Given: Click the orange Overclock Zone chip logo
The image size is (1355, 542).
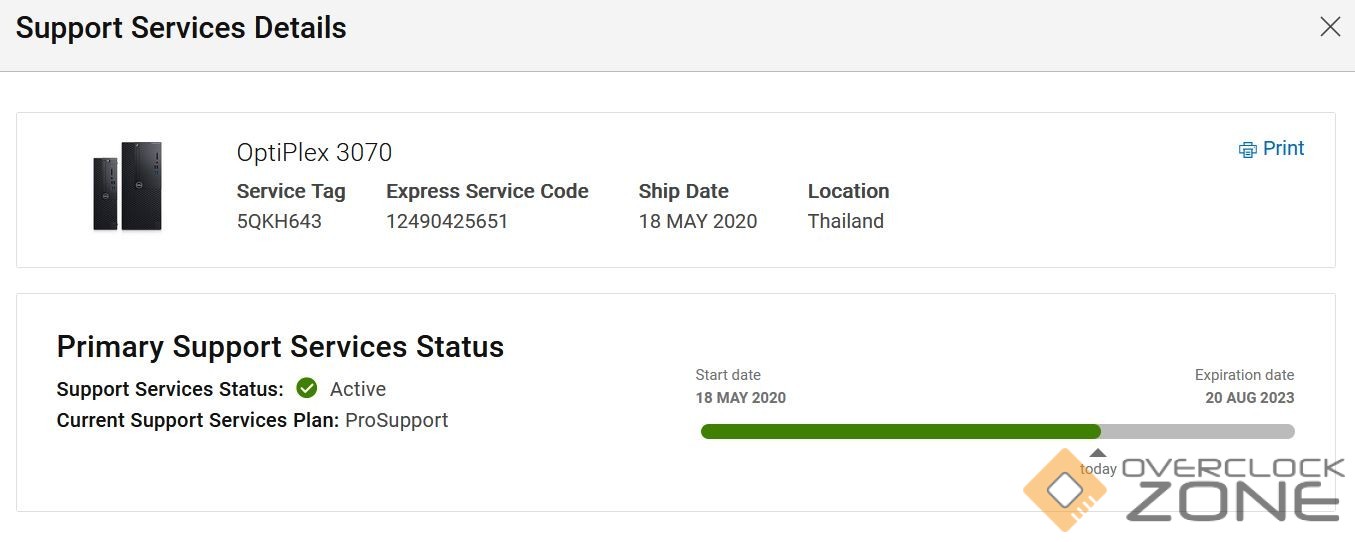Looking at the screenshot, I should tap(1066, 489).
